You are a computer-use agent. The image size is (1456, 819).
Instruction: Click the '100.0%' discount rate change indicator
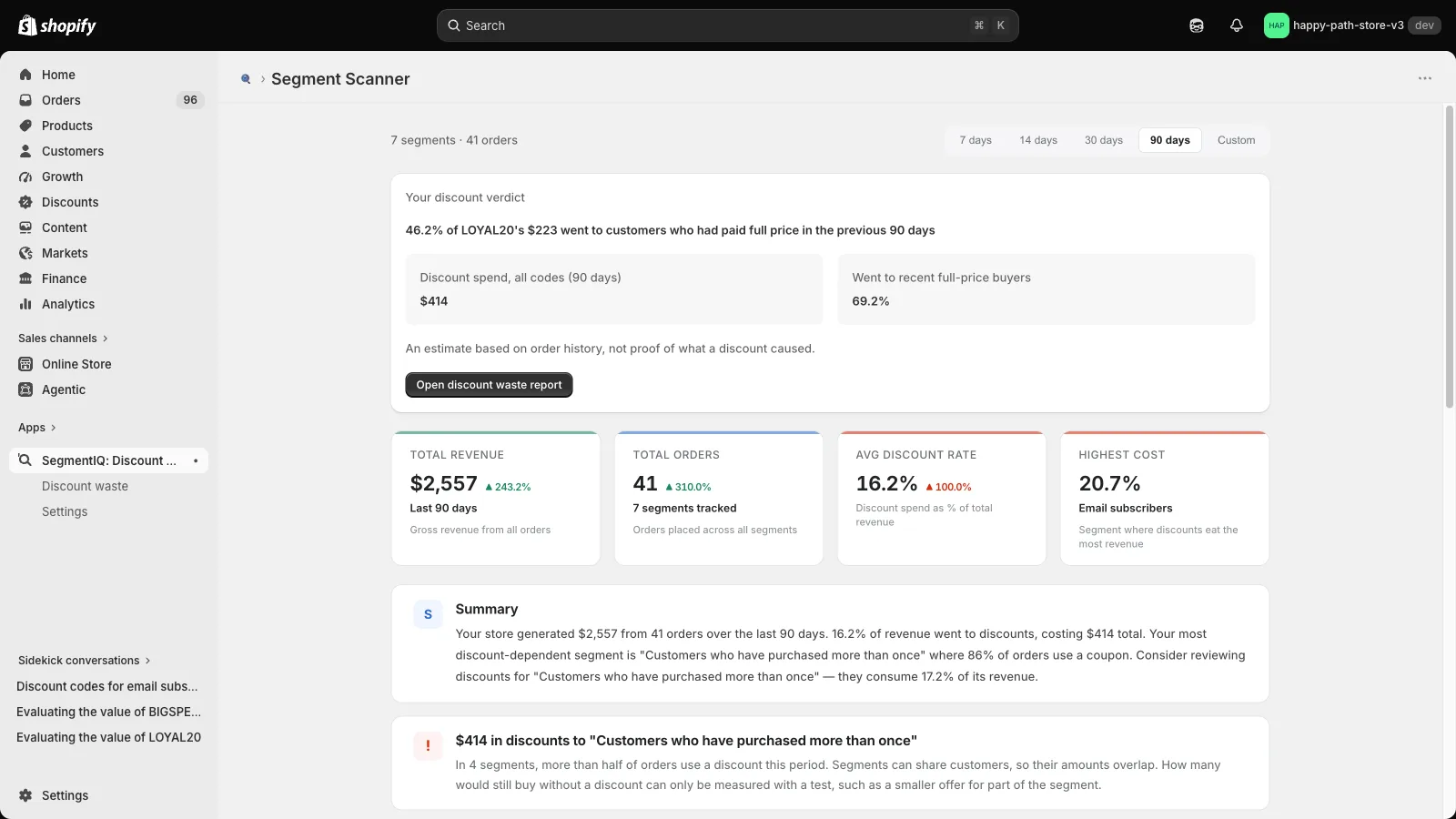948,487
